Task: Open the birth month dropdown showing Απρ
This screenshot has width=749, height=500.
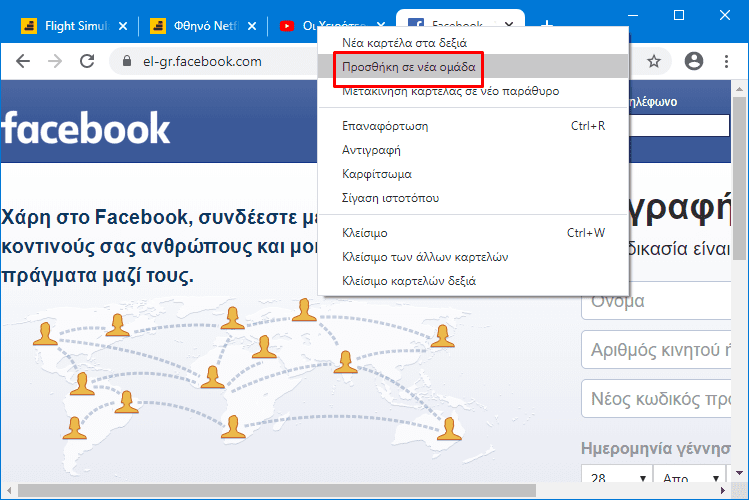Action: tap(690, 474)
